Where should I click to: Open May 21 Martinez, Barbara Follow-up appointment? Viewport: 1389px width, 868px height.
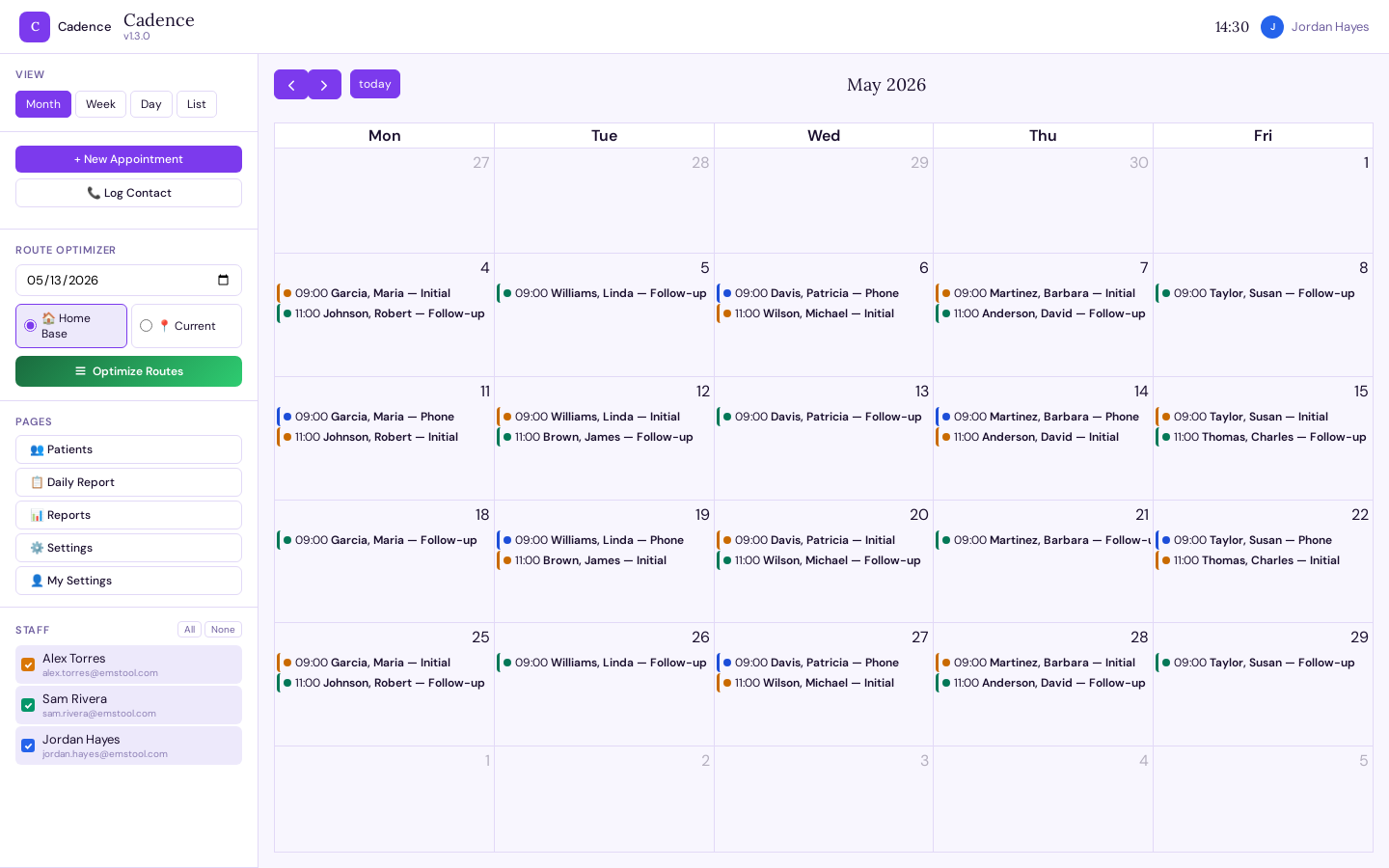click(x=1043, y=540)
